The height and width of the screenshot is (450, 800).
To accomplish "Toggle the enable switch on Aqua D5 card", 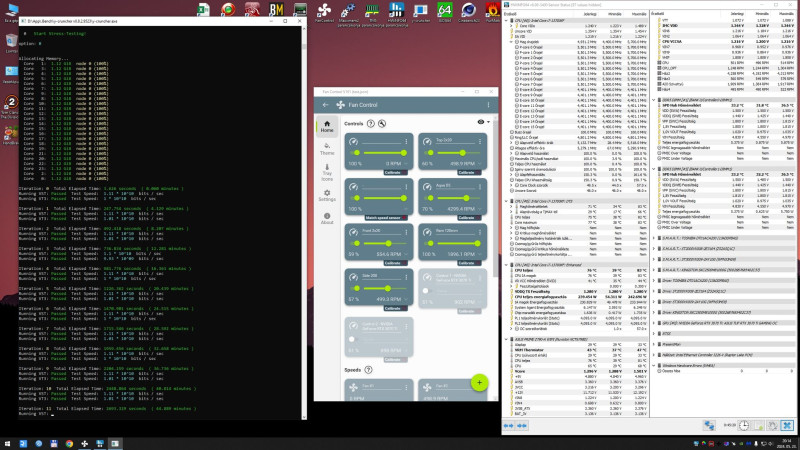I will coord(429,198).
